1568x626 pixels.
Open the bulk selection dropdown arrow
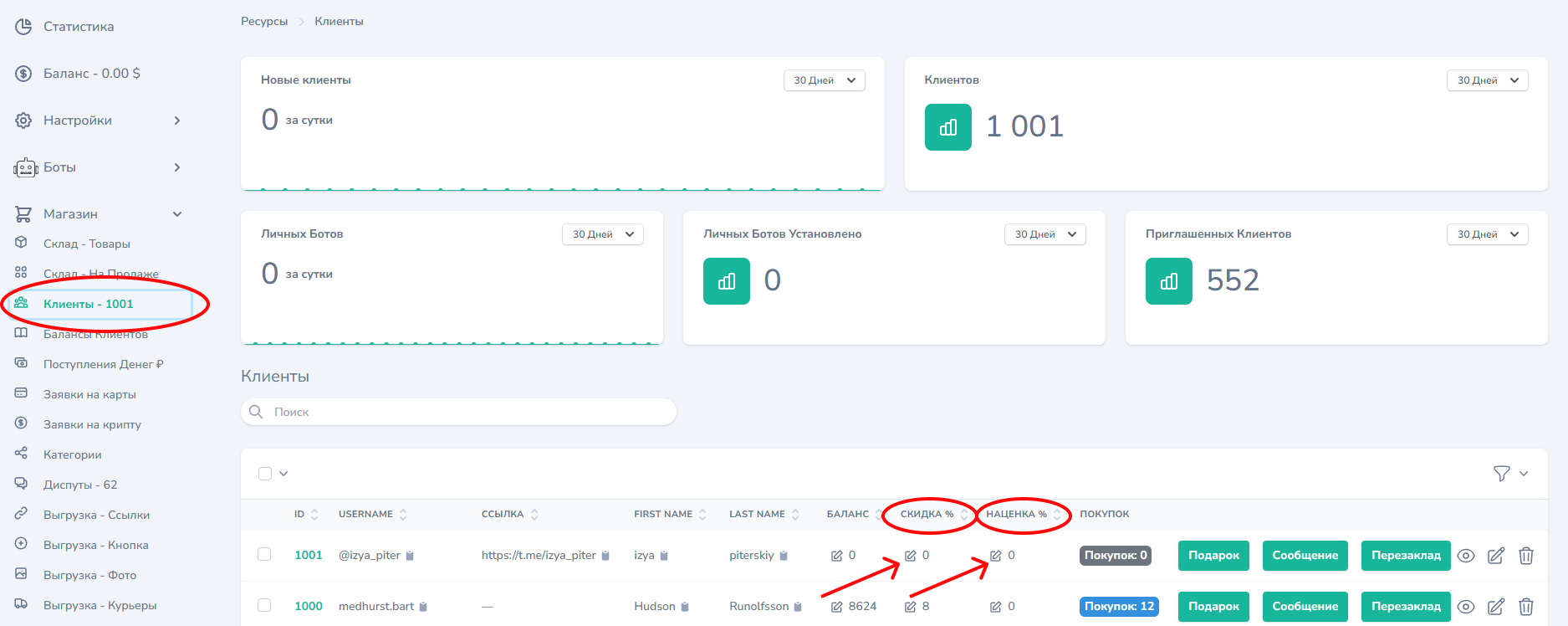coord(283,474)
